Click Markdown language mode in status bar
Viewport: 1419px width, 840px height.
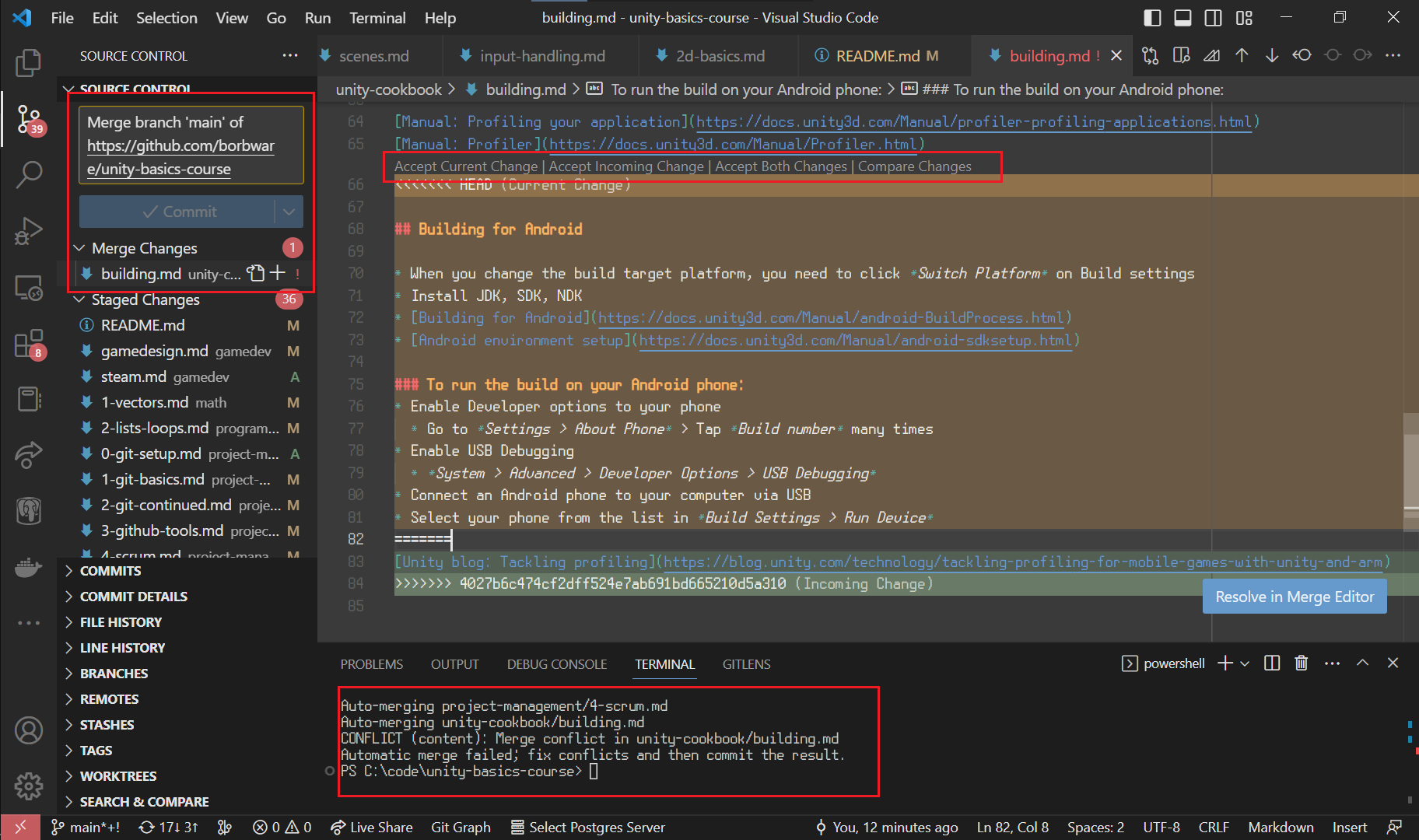(1281, 828)
